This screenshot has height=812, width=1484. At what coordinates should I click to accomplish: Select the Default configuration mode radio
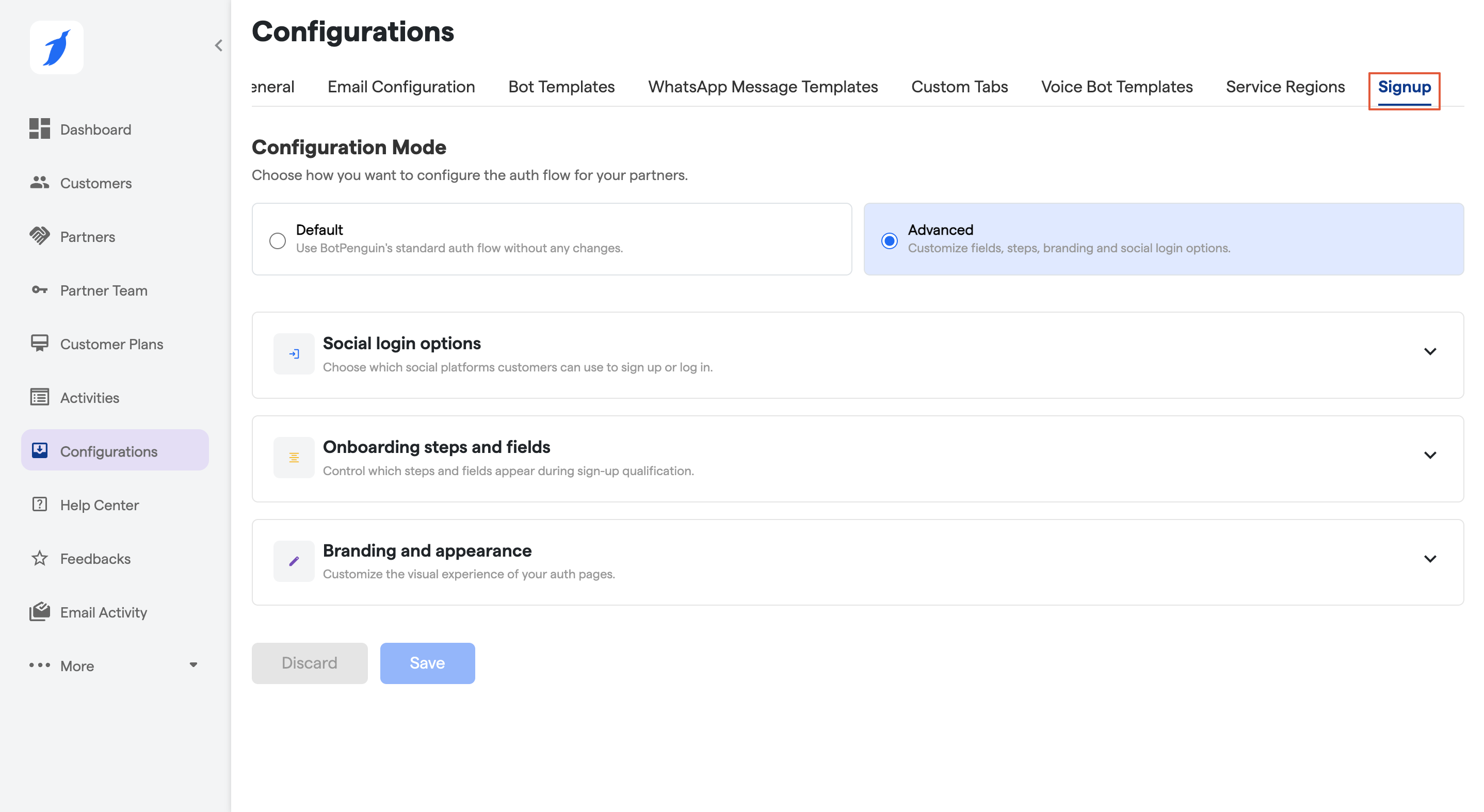coord(278,241)
